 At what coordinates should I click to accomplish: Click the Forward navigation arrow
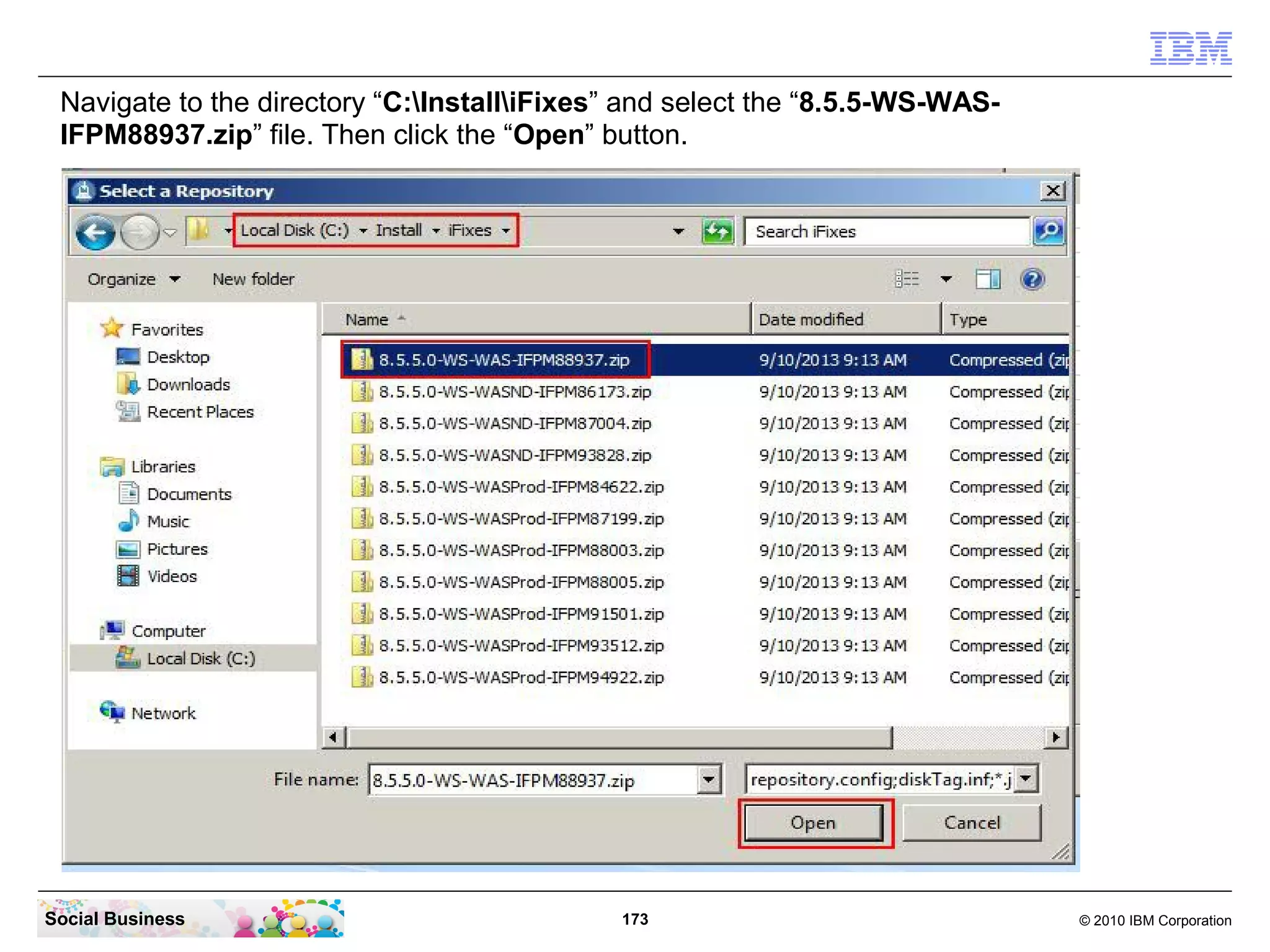tap(140, 233)
